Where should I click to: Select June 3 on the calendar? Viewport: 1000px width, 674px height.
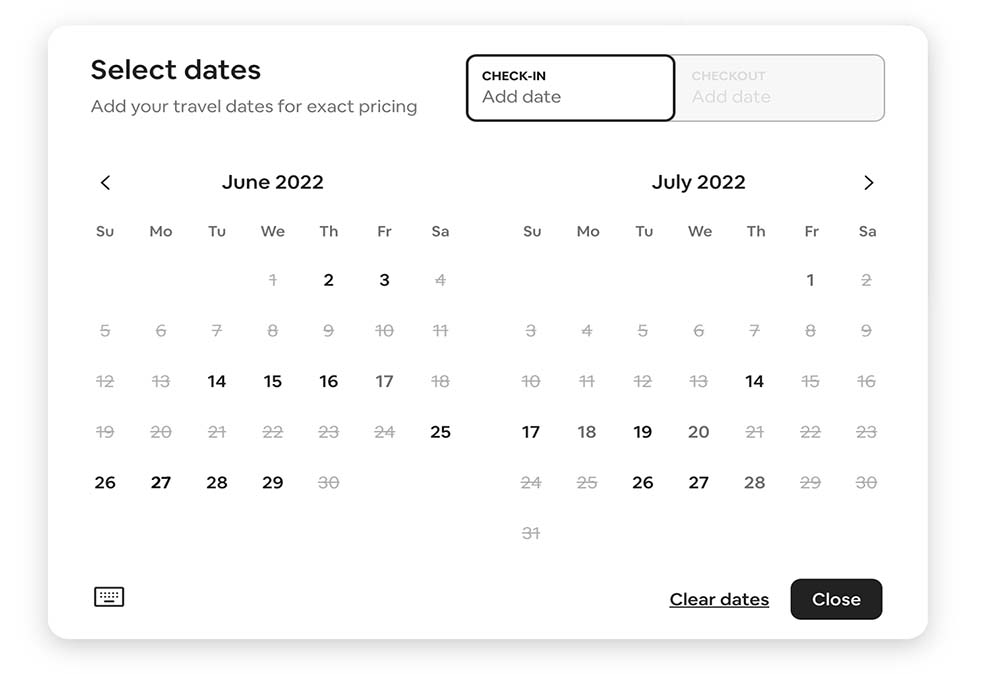pos(384,280)
